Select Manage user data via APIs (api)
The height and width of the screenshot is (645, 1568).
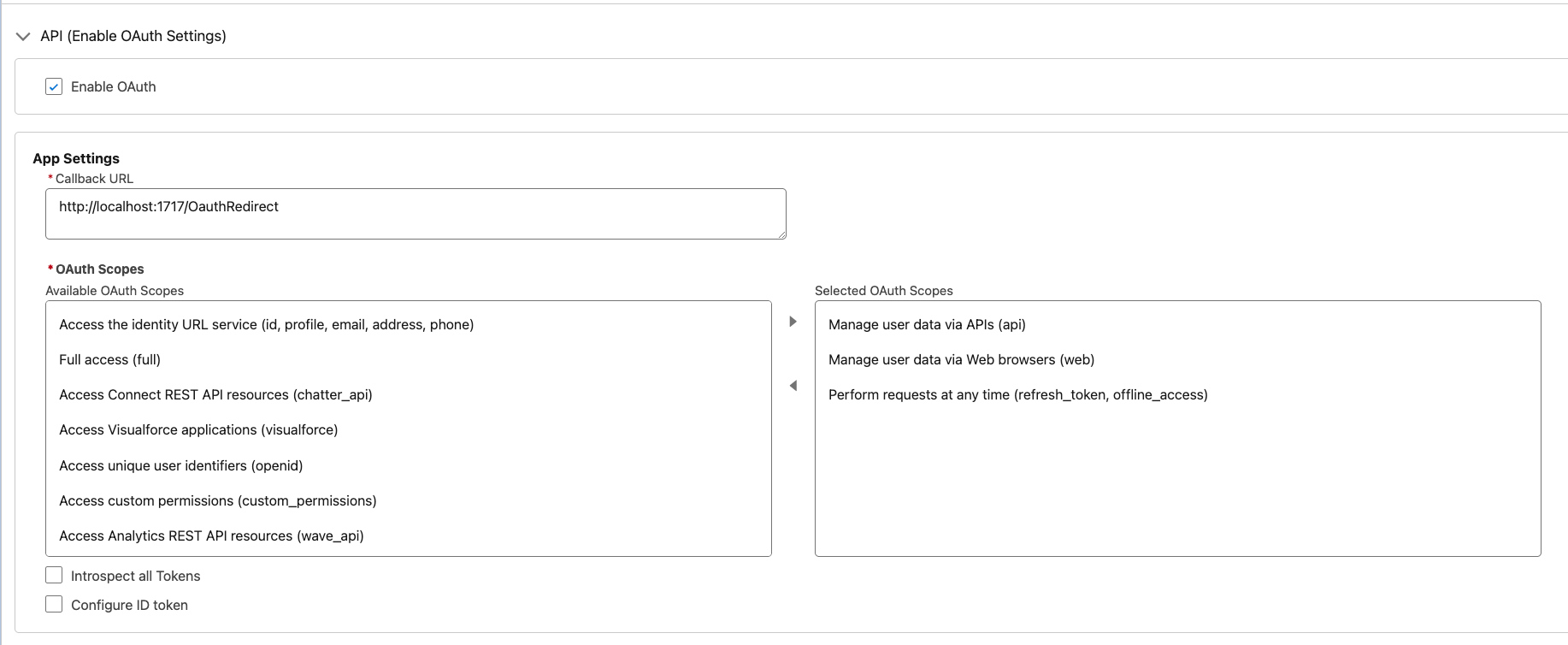(927, 325)
